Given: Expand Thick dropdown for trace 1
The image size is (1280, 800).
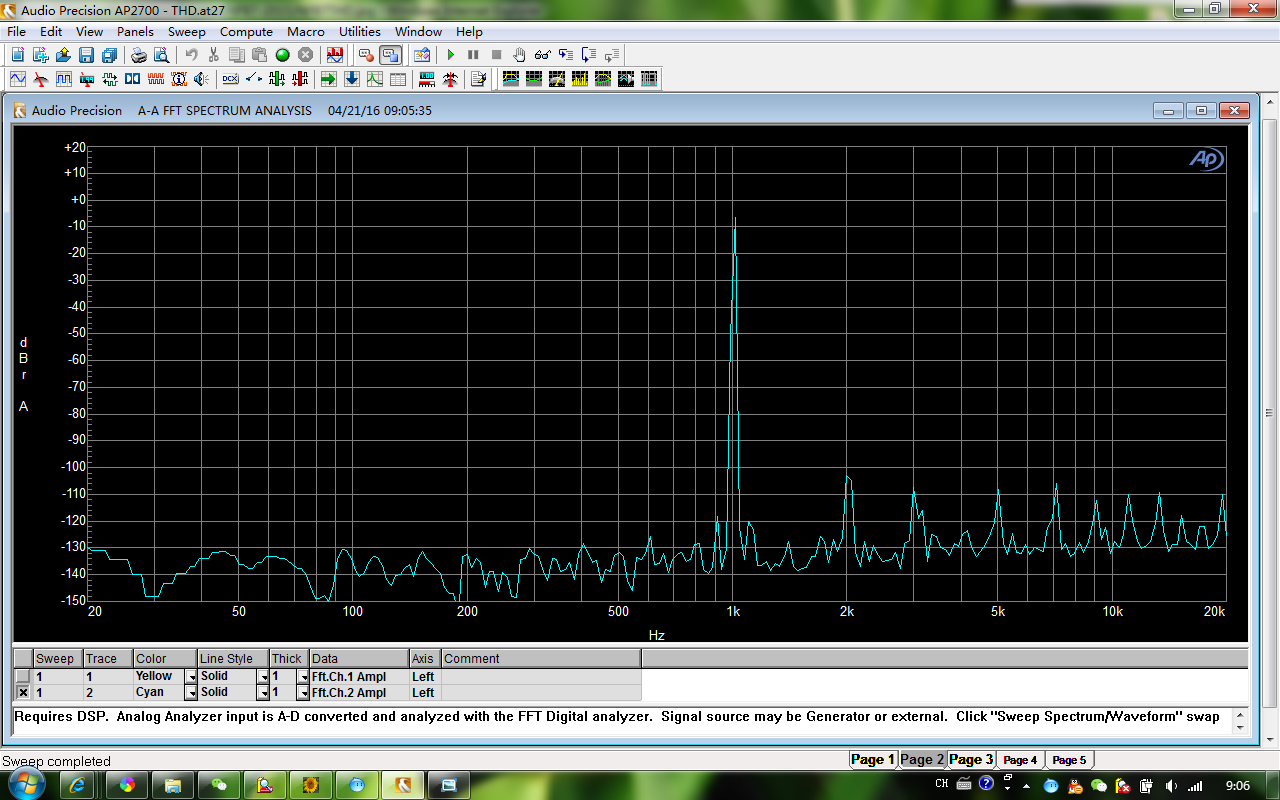Looking at the screenshot, I should click(302, 677).
